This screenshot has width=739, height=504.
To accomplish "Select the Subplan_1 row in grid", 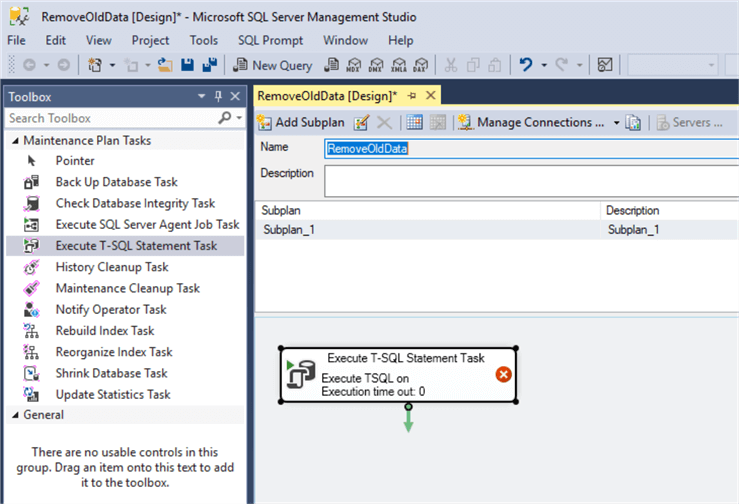I will pos(497,230).
